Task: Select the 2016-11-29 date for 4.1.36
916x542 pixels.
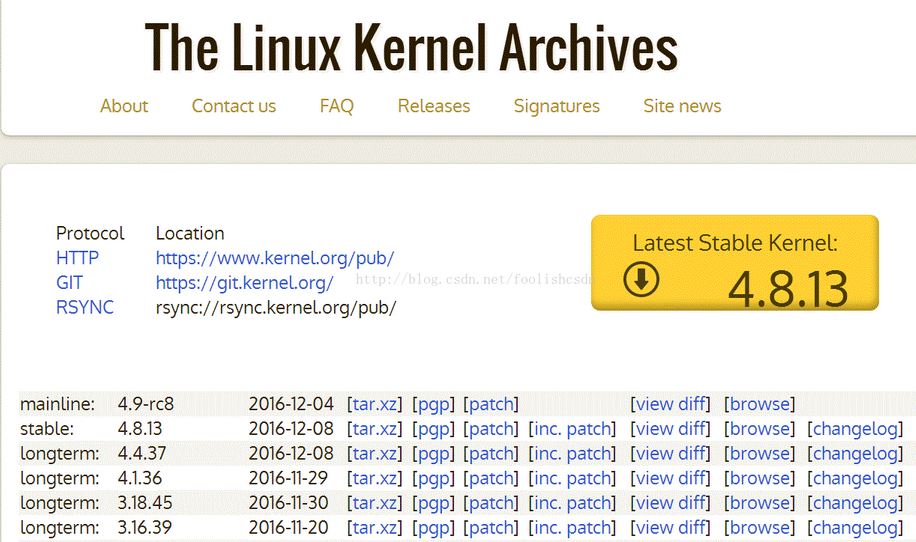Action: point(288,478)
